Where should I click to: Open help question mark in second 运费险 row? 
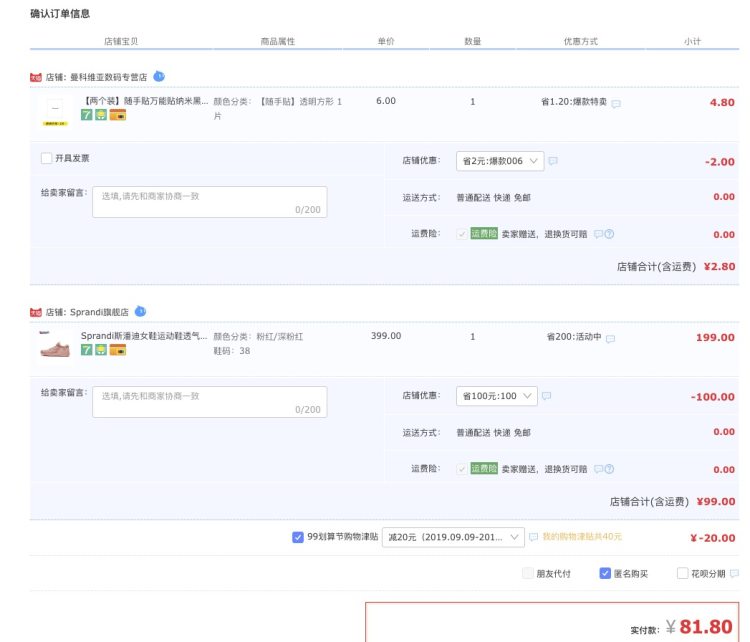pos(609,469)
